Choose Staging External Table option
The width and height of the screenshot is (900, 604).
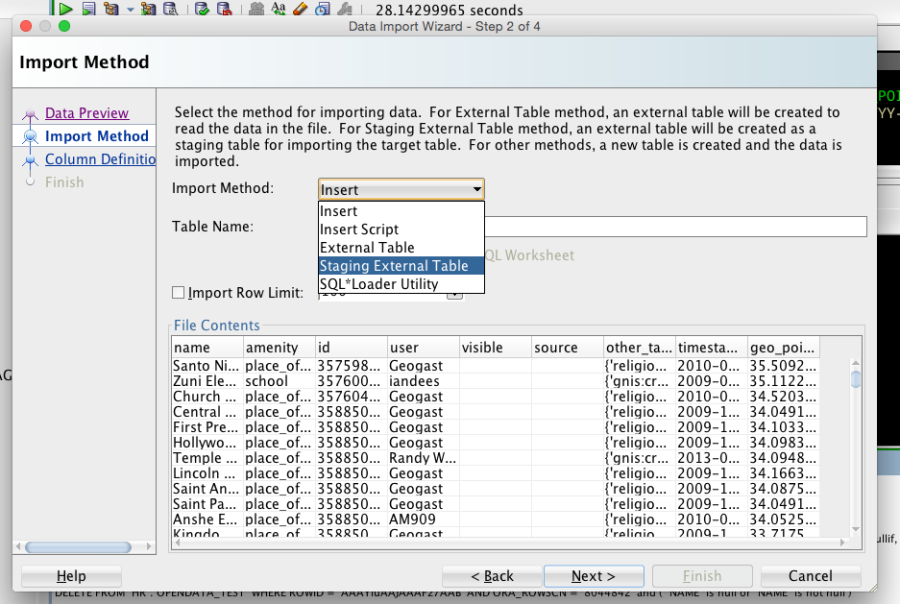[401, 266]
